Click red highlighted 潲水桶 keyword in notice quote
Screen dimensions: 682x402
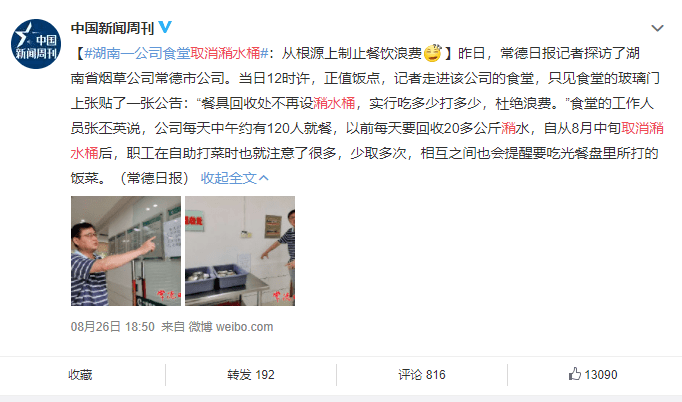coord(334,103)
